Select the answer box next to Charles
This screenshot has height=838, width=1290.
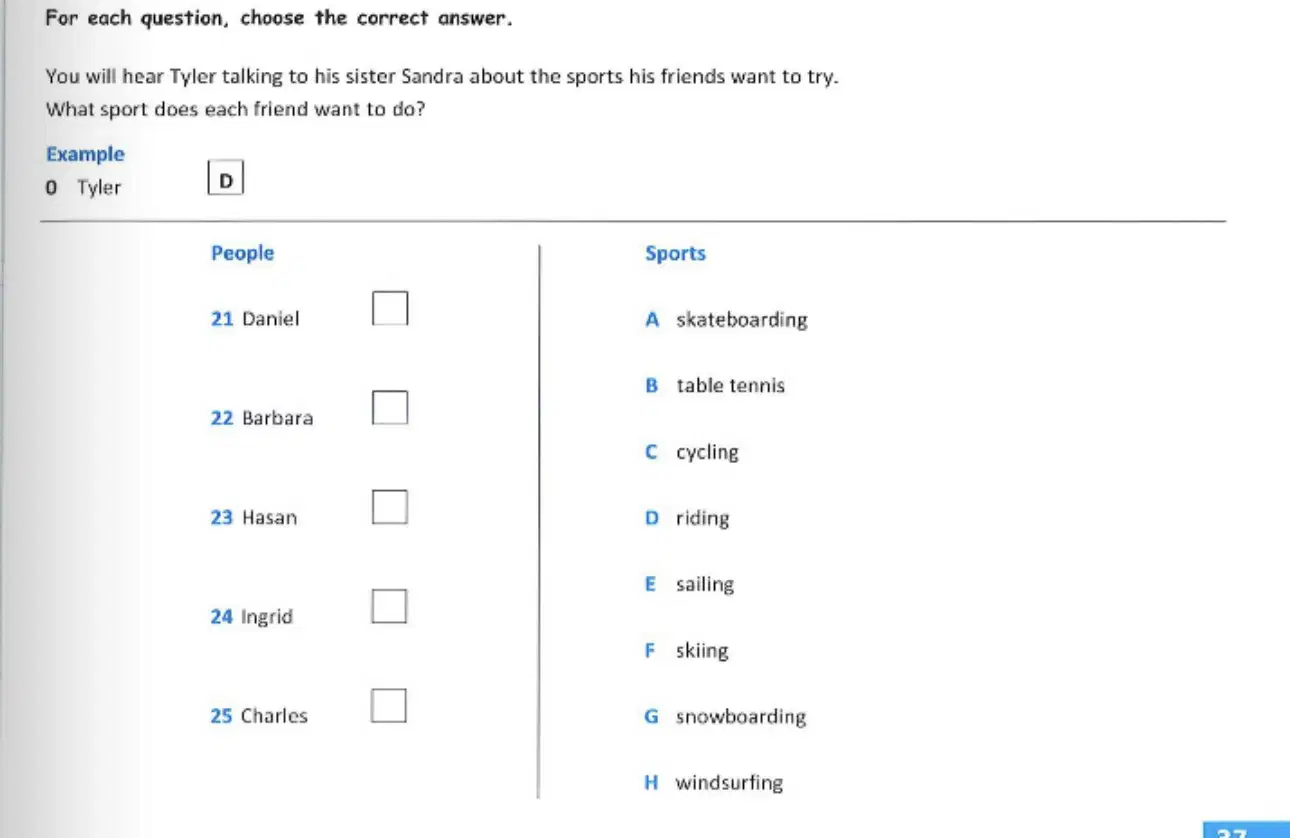tap(390, 705)
